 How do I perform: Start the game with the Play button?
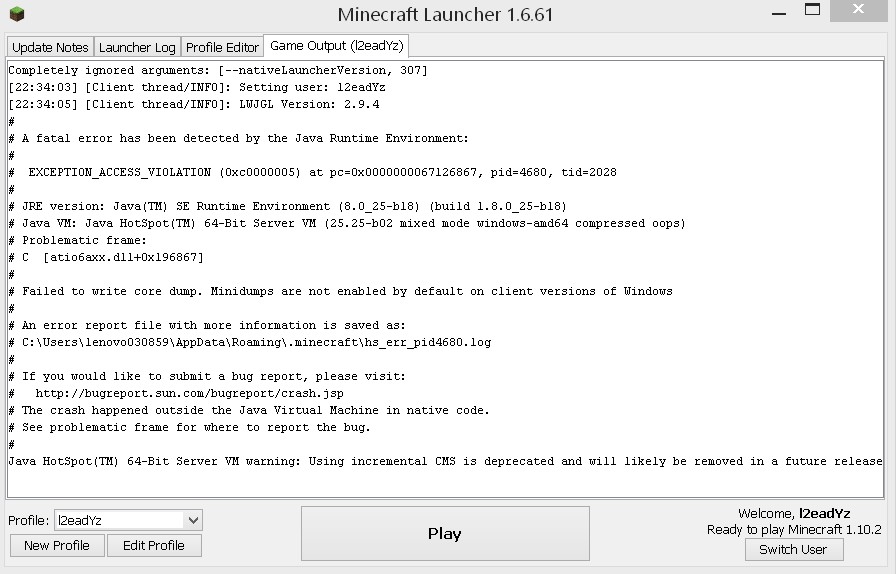pyautogui.click(x=445, y=533)
